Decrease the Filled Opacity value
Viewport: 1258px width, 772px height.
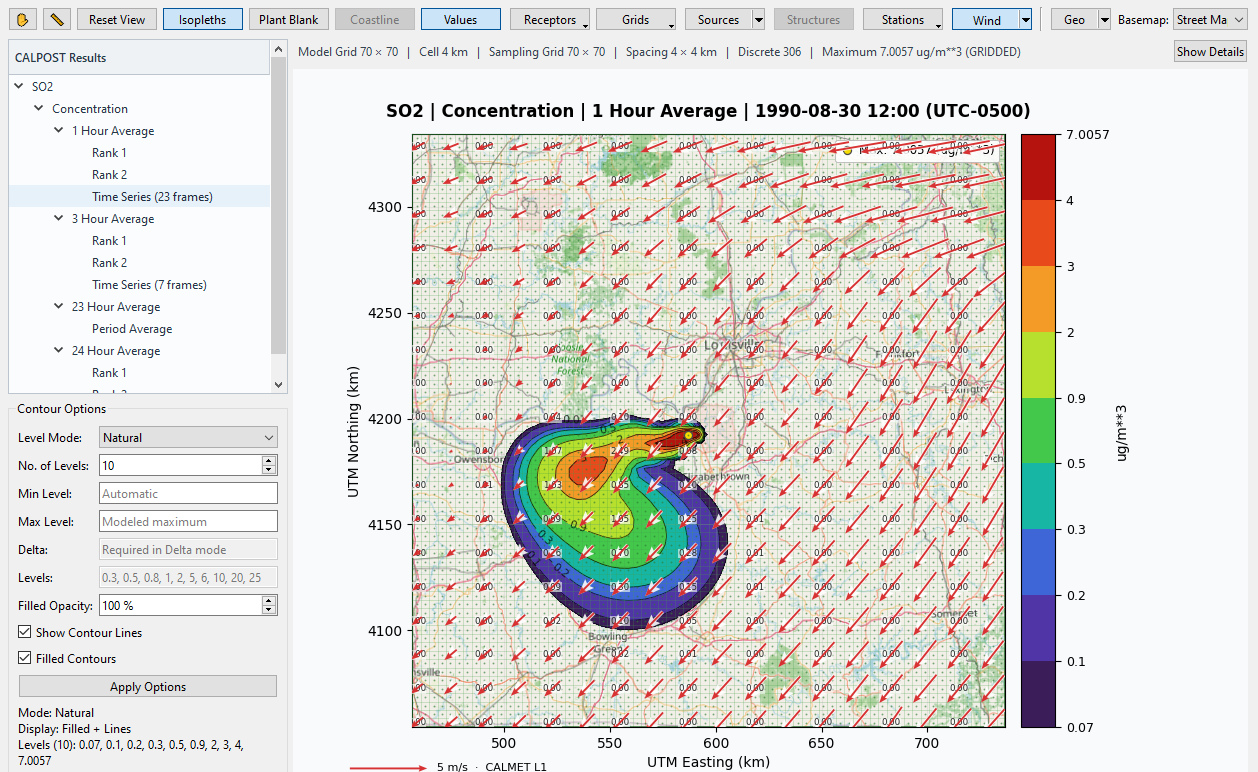[x=268, y=610]
